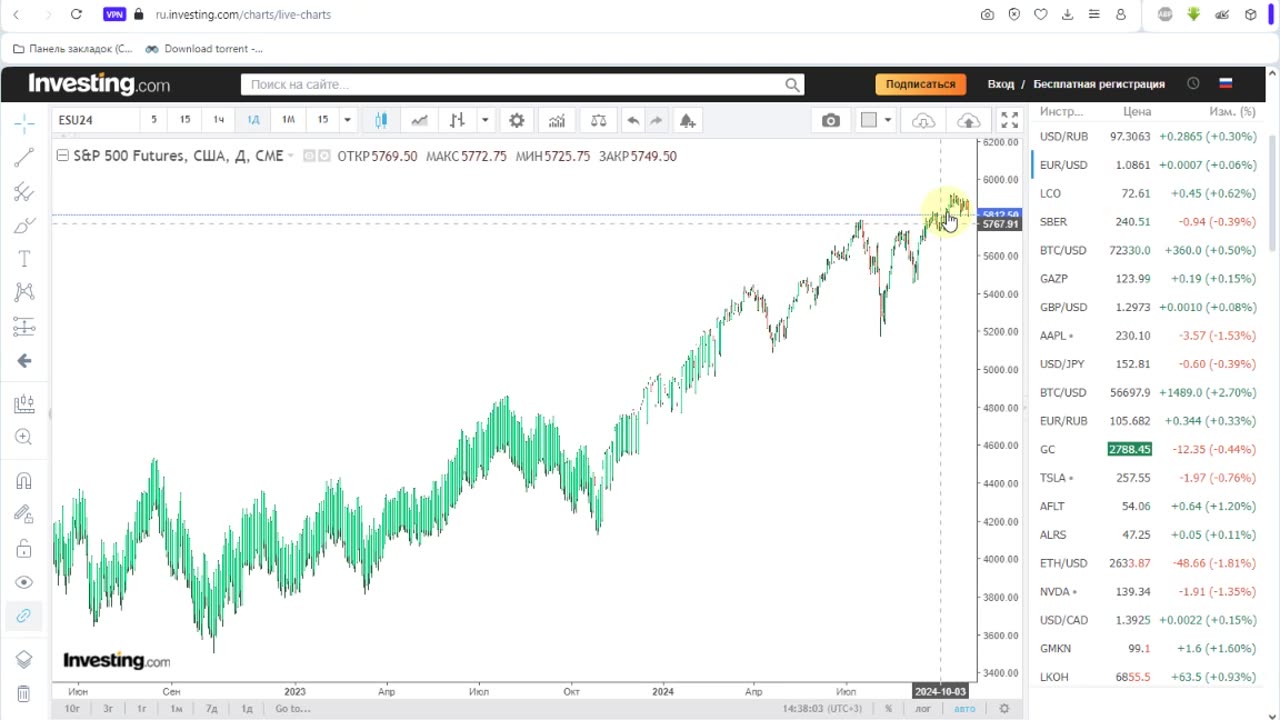Open chart settings gear in top toolbar
1280x720 pixels.
point(516,120)
